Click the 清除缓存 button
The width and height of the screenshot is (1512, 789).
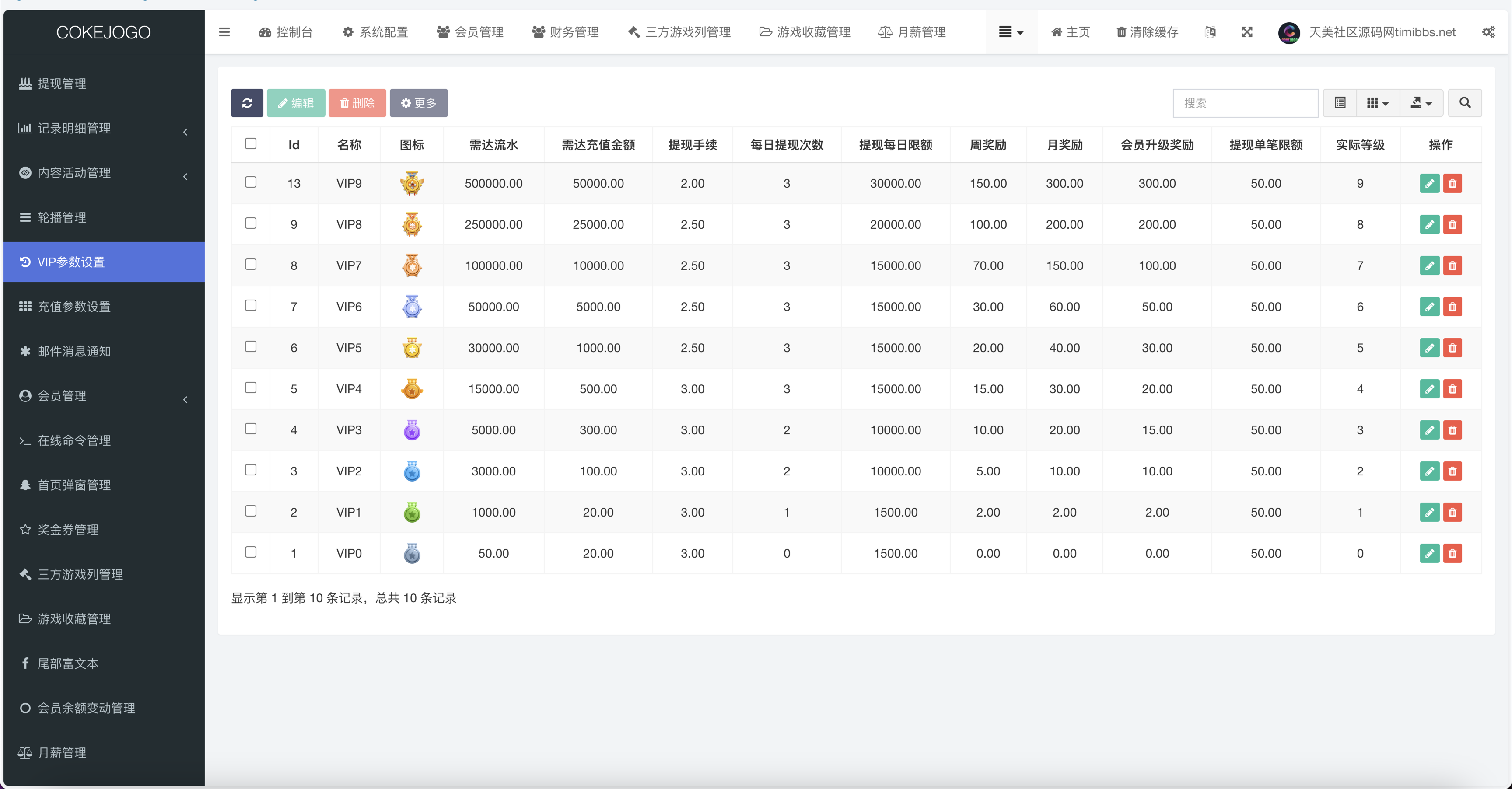point(1147,32)
